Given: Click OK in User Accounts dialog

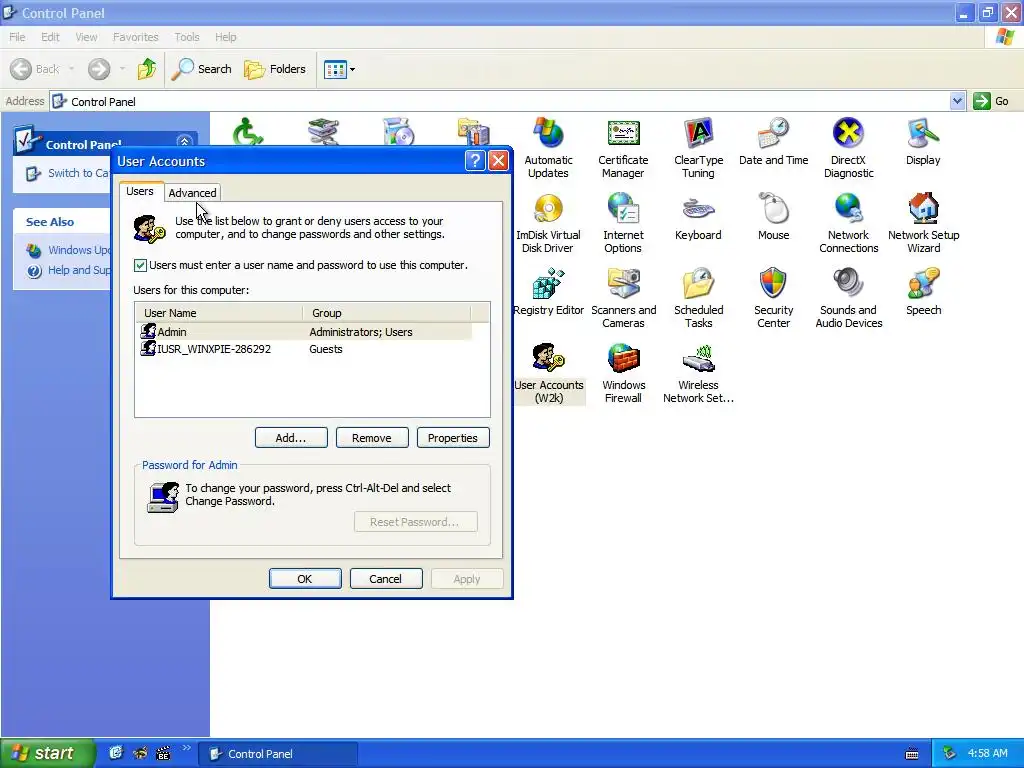Looking at the screenshot, I should click(305, 579).
